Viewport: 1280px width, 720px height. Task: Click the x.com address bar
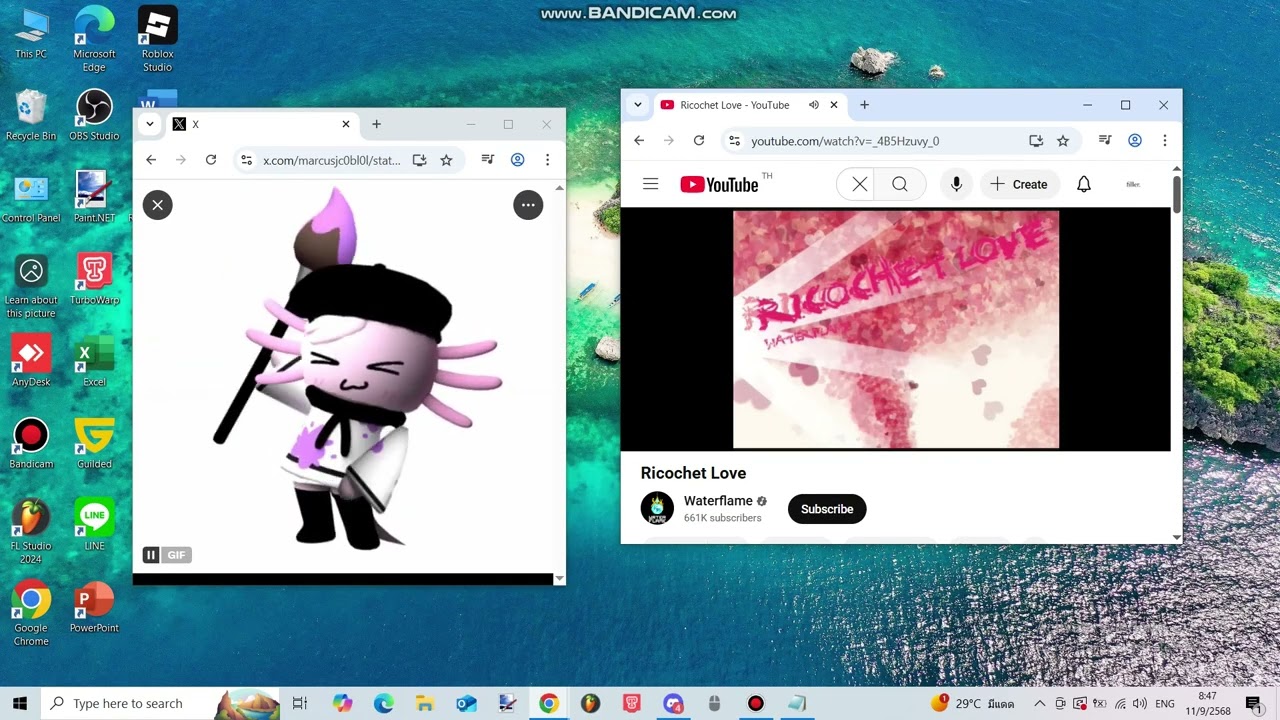(x=331, y=160)
